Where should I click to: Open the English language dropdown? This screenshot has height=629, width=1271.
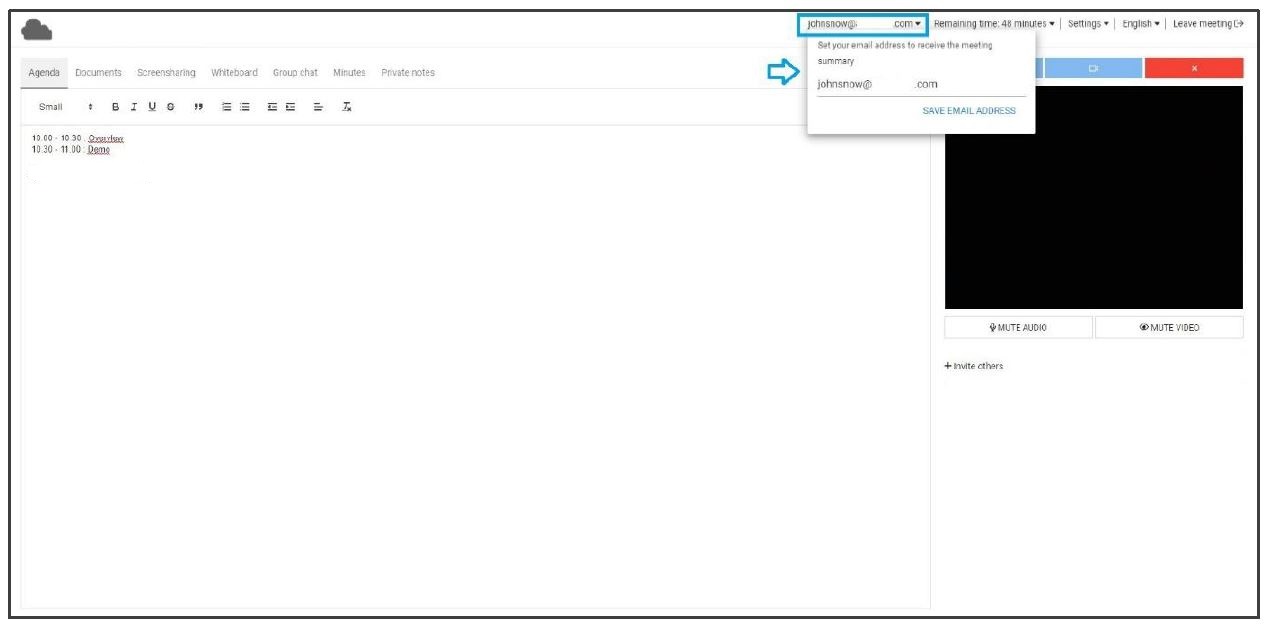click(1140, 24)
